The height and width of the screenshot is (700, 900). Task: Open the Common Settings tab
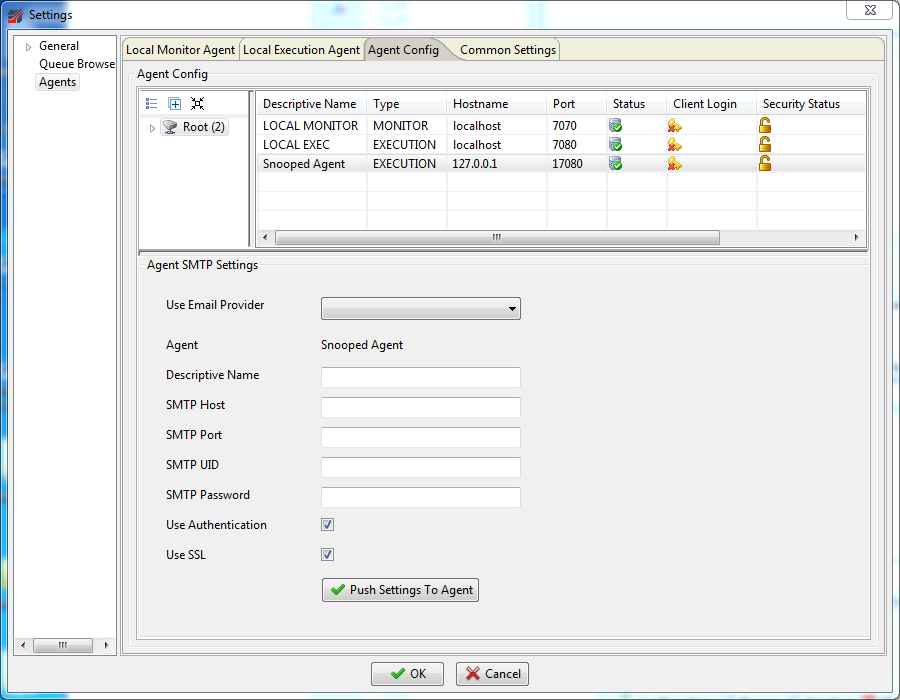(x=507, y=50)
